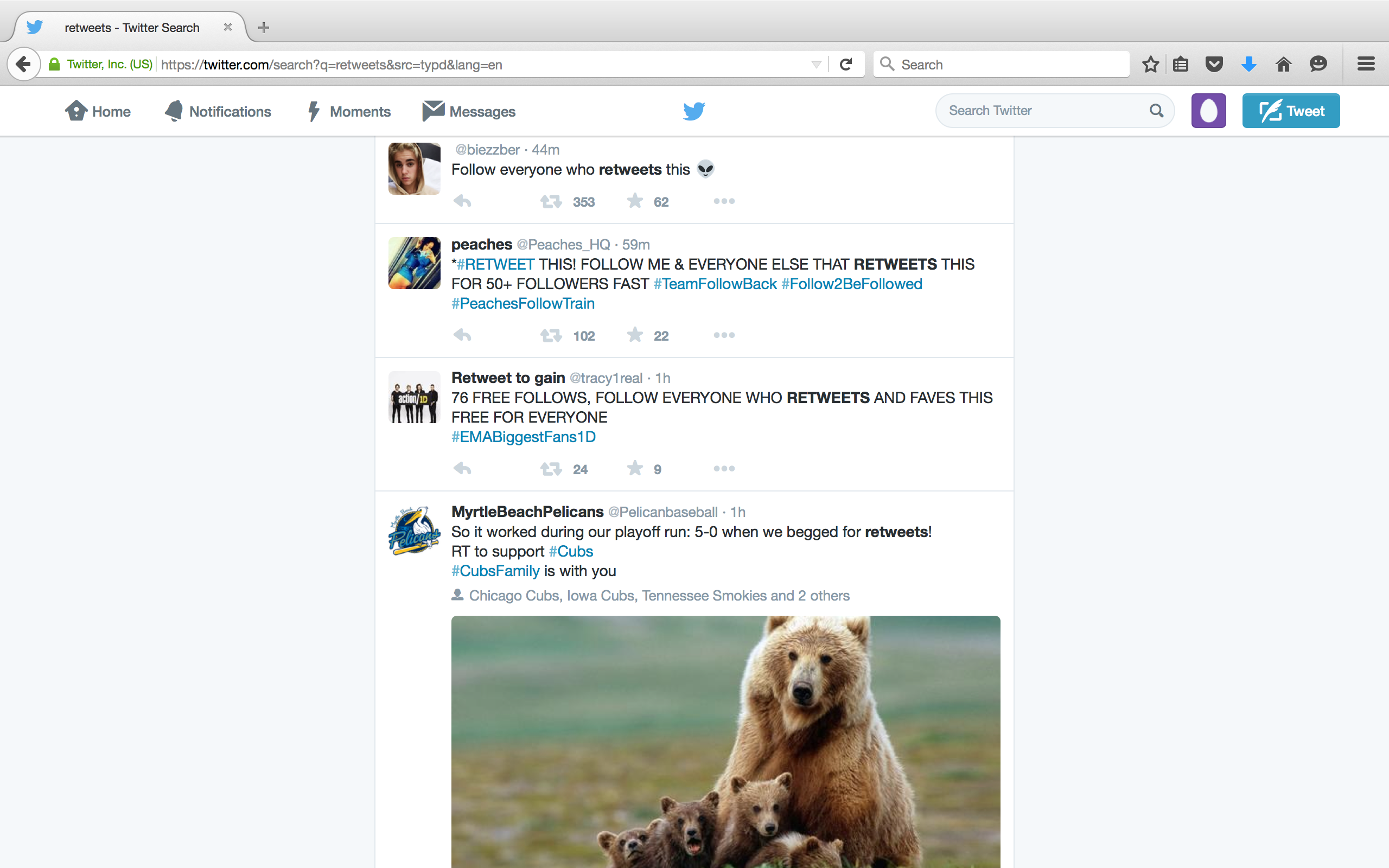Viewport: 1389px width, 868px height.
Task: Reply to the @tracy1real tweet
Action: pos(462,469)
